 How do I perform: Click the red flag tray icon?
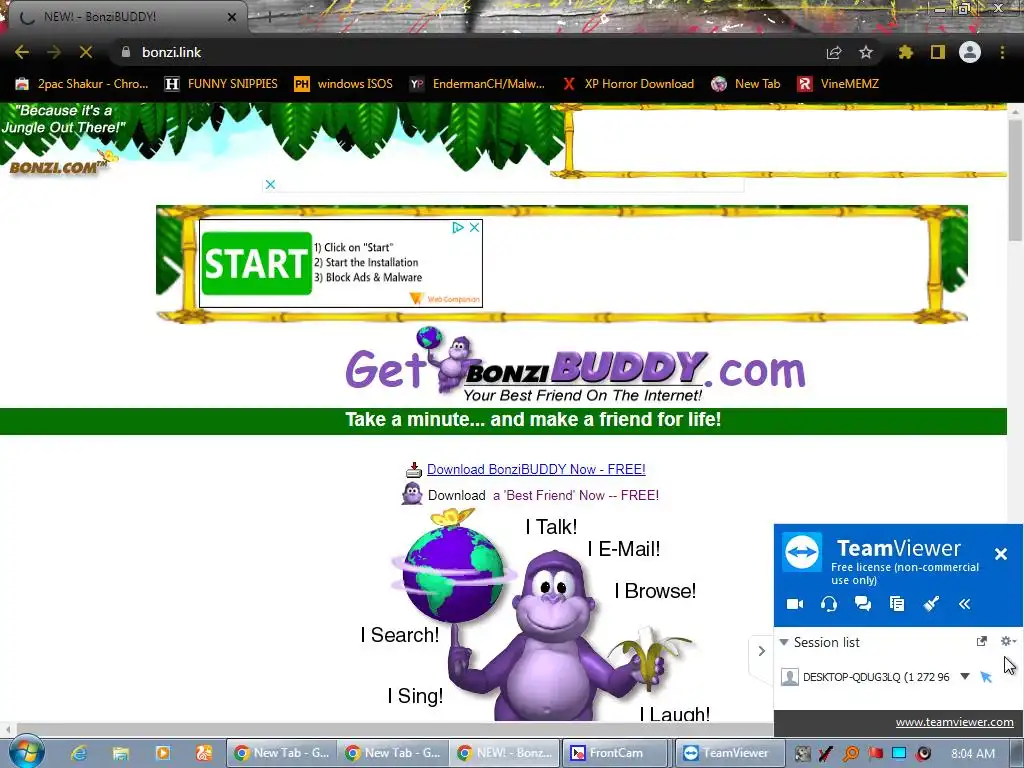875,753
